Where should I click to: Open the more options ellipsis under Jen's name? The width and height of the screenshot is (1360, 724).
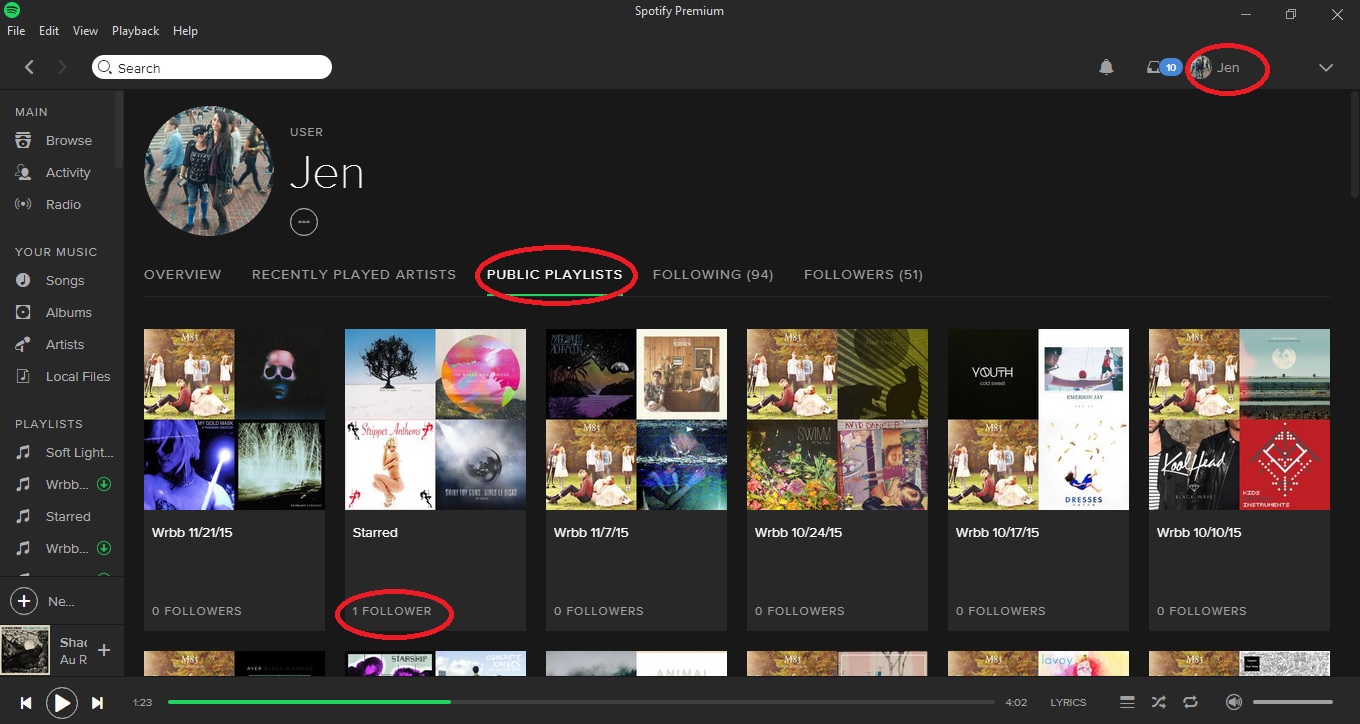[304, 221]
